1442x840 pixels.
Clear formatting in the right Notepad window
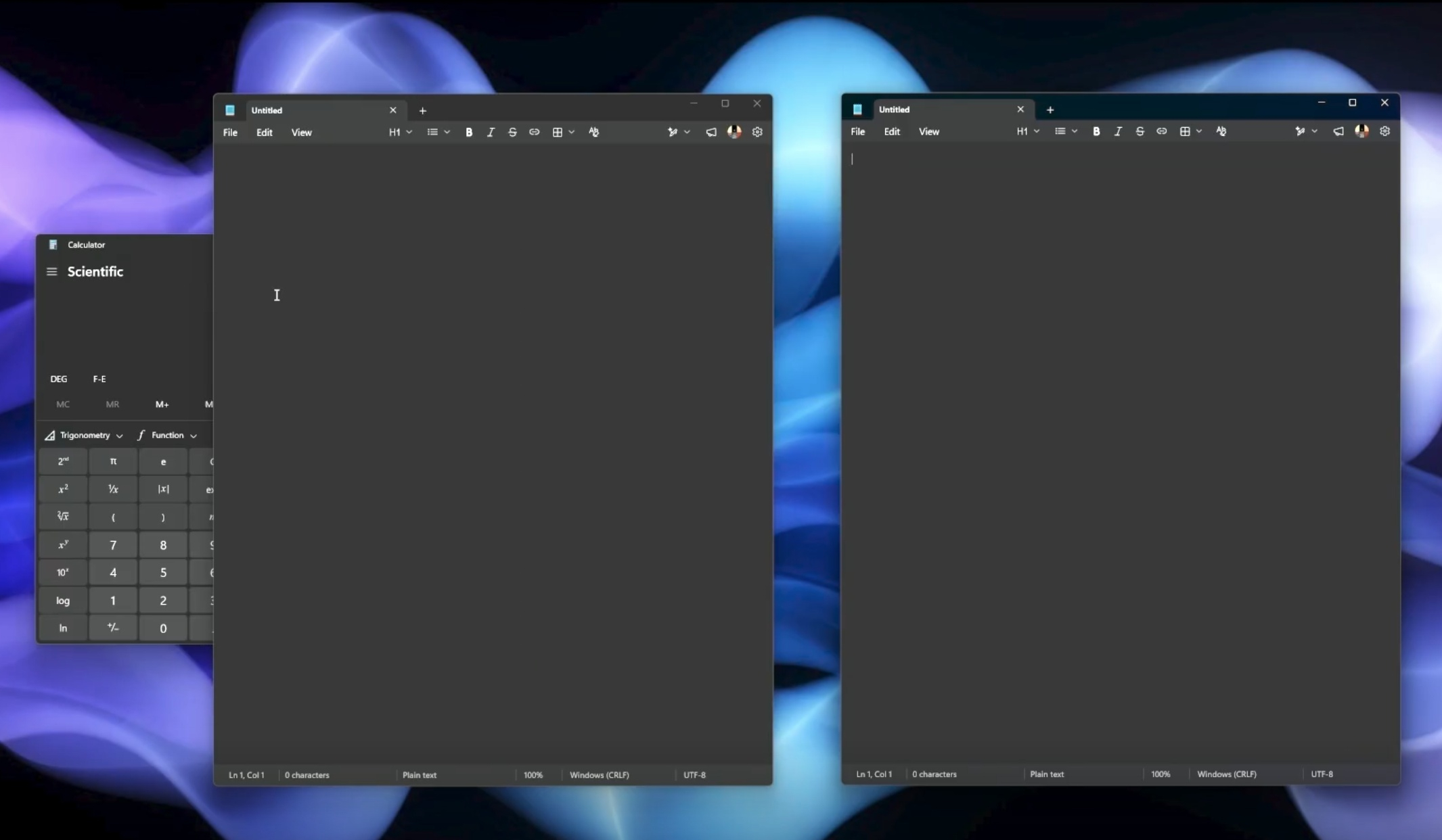click(x=1221, y=132)
